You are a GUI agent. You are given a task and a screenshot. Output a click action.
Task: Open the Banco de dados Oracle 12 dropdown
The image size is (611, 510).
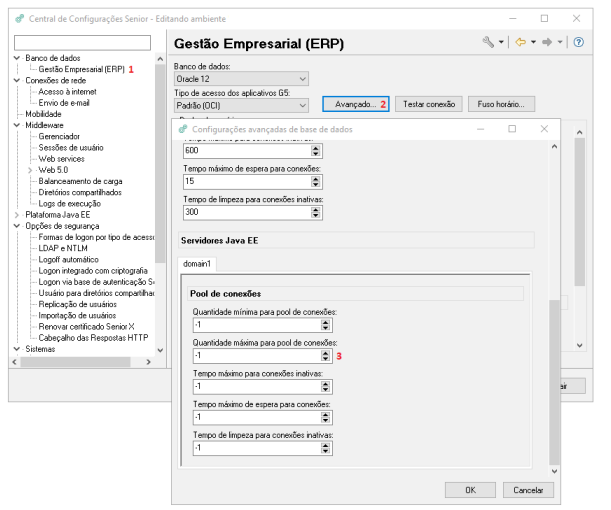coord(241,79)
